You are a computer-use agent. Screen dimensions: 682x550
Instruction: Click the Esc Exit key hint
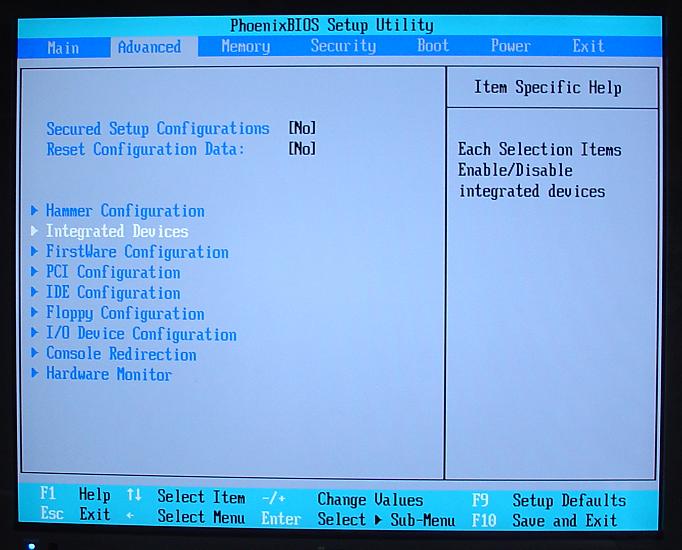pos(75,514)
